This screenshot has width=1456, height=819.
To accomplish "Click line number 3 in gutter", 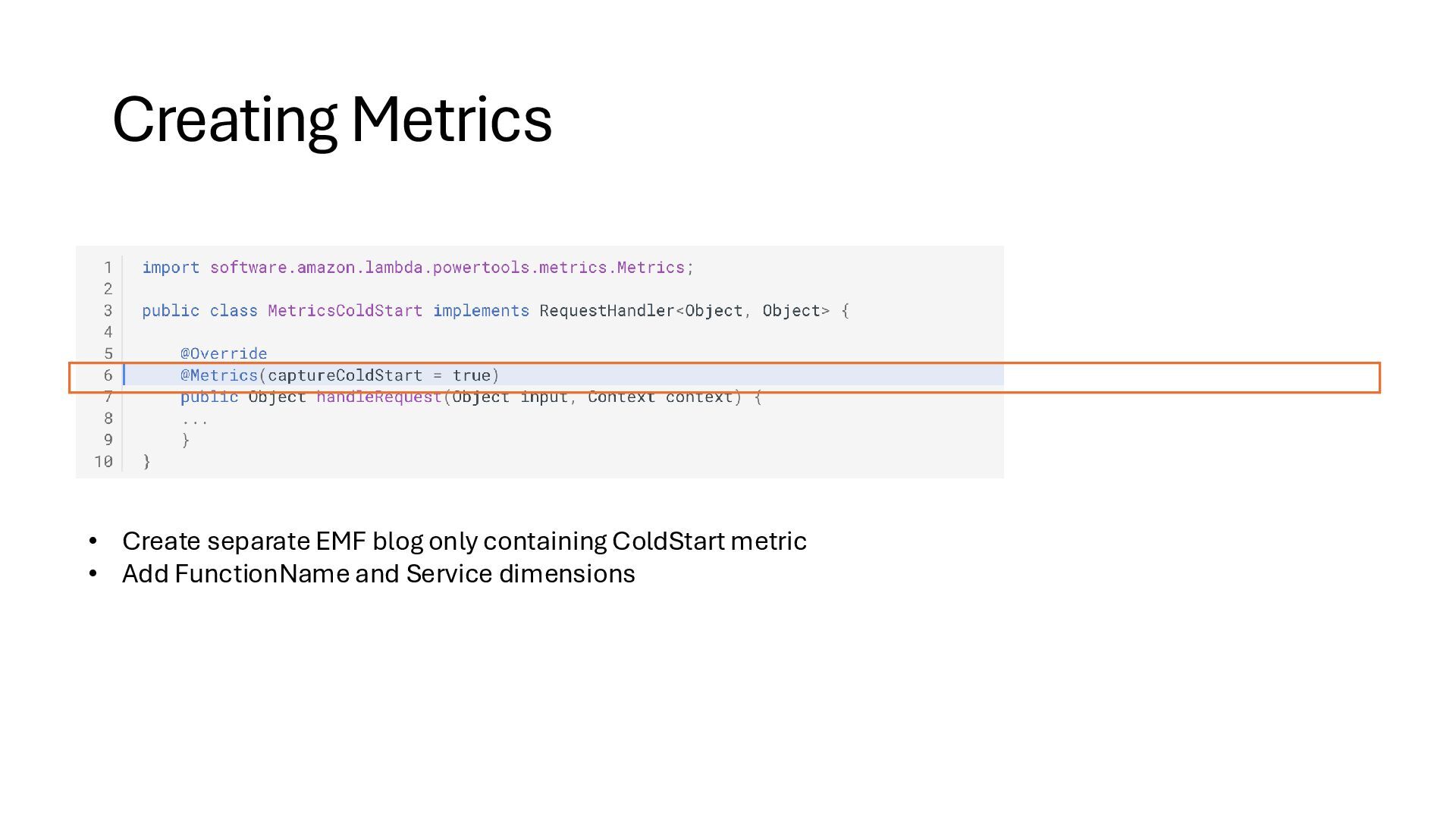I will coord(108,311).
